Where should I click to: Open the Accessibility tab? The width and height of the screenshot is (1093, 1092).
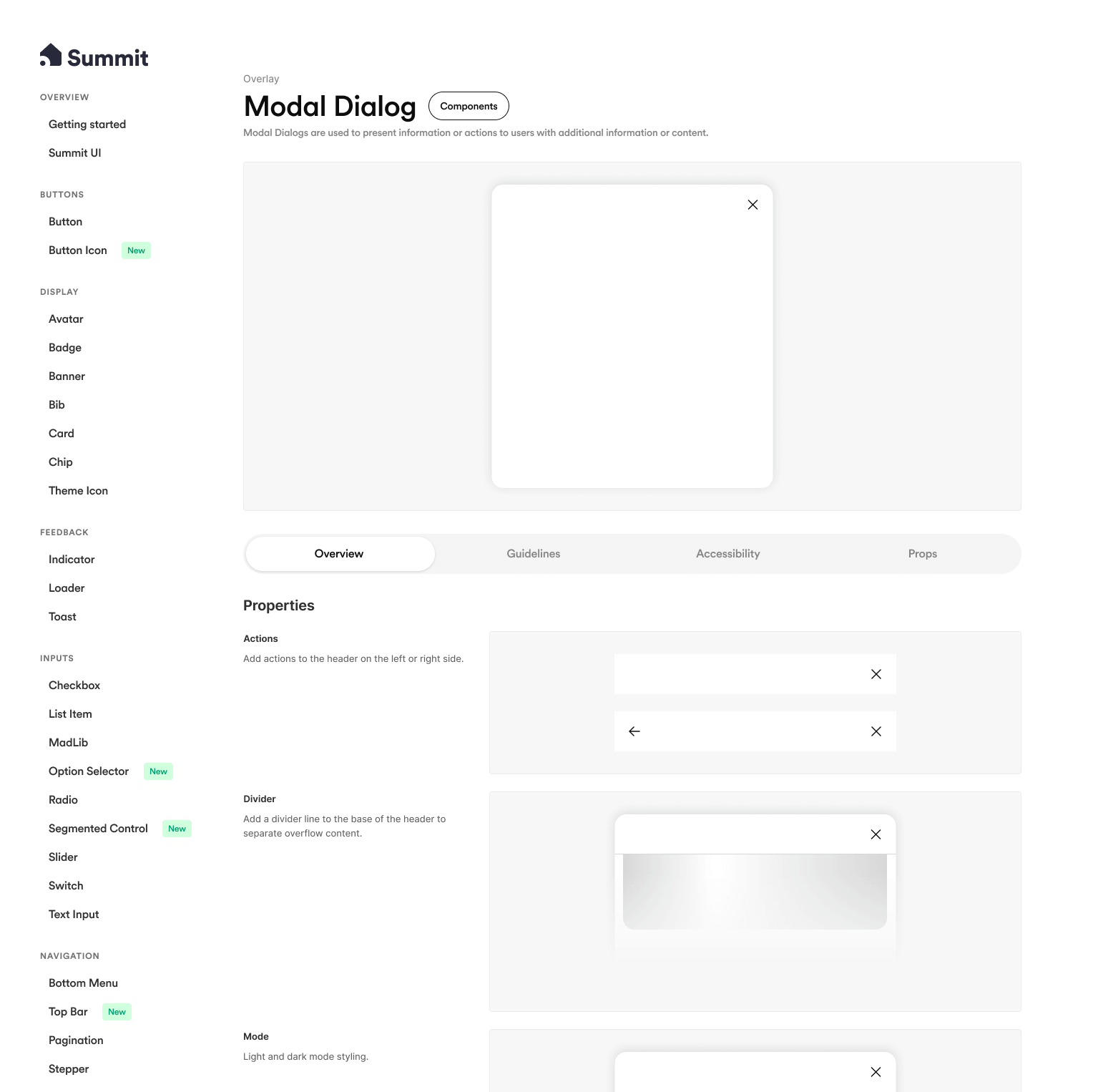point(727,554)
